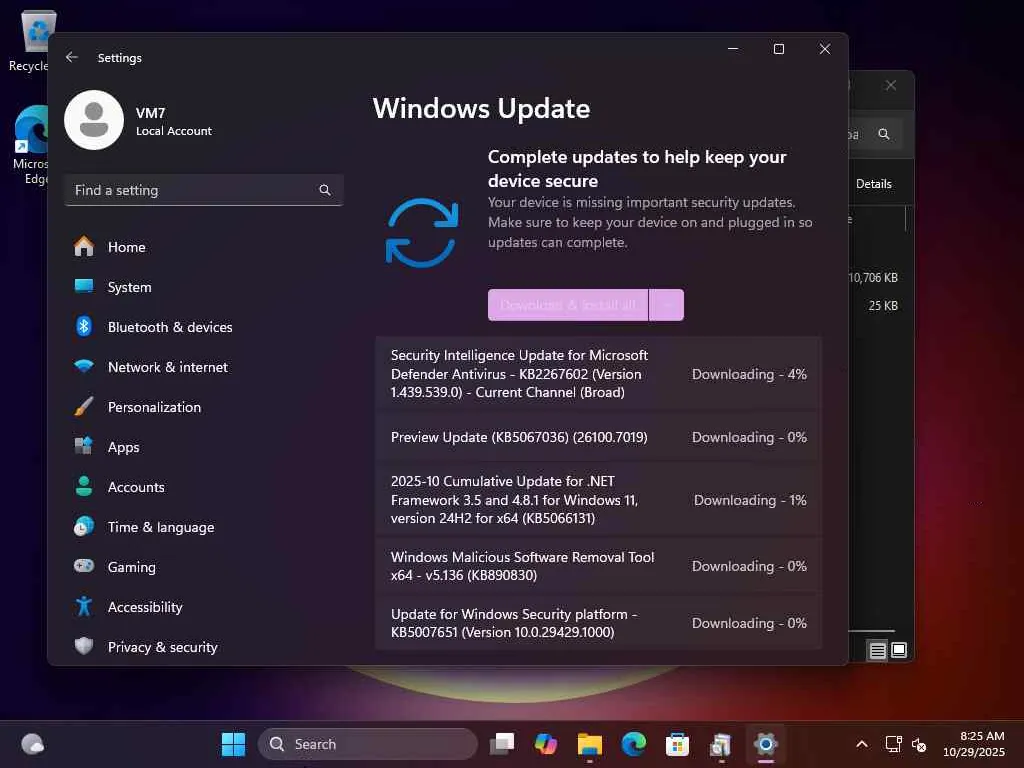Open Accessibility settings

click(x=204, y=607)
